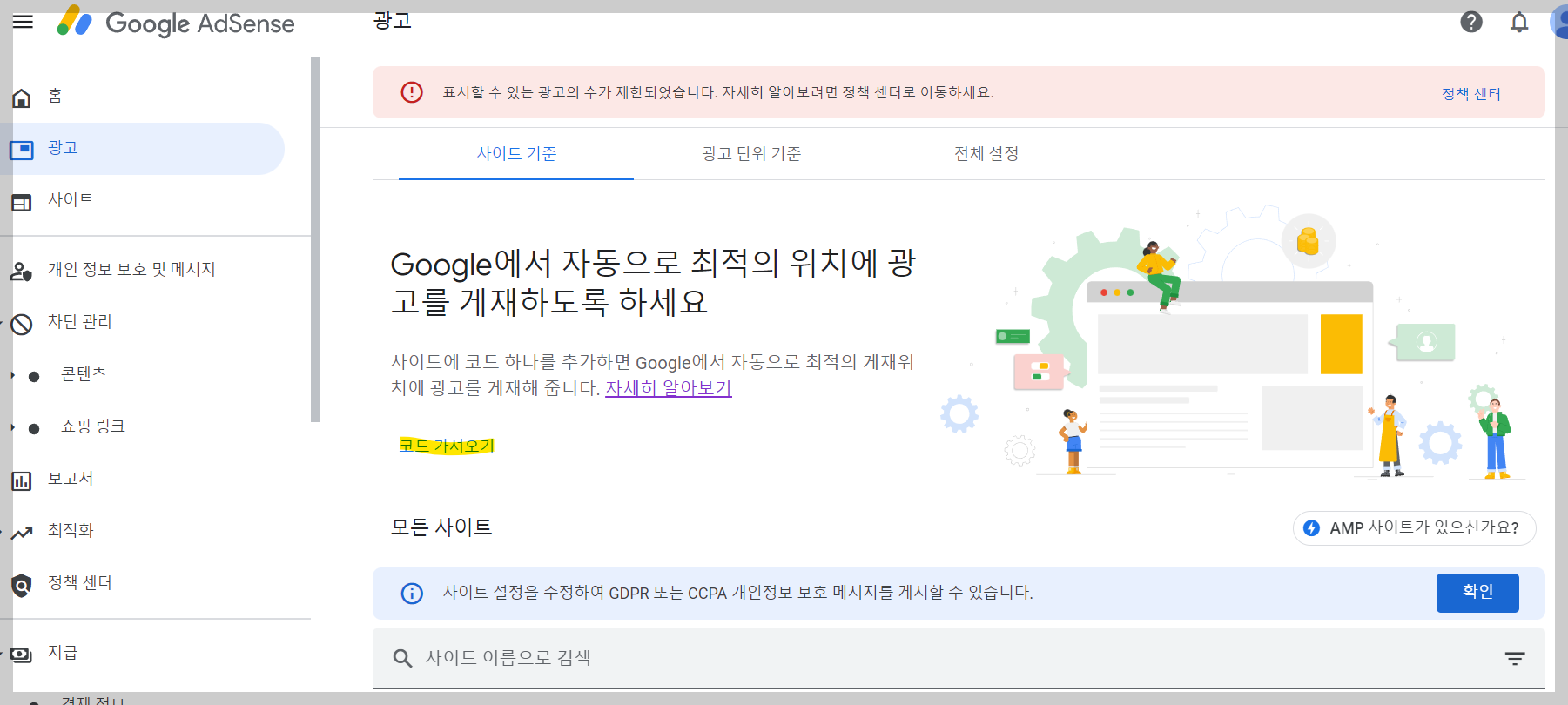Open the filter icon in site search bar
Viewport: 1568px width, 705px height.
(1515, 659)
